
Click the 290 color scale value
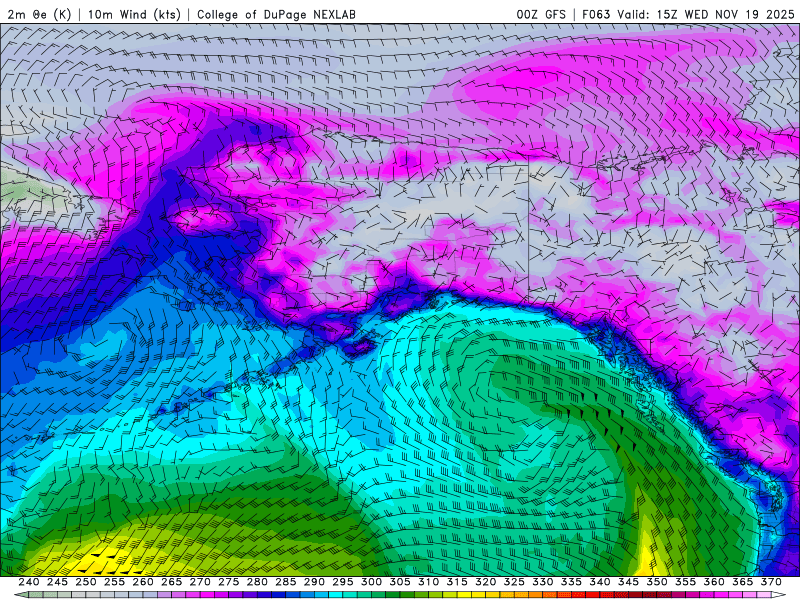314,582
